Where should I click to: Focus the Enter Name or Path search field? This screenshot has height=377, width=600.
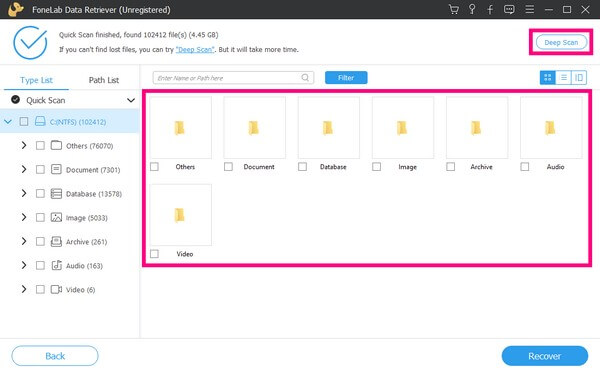click(233, 78)
